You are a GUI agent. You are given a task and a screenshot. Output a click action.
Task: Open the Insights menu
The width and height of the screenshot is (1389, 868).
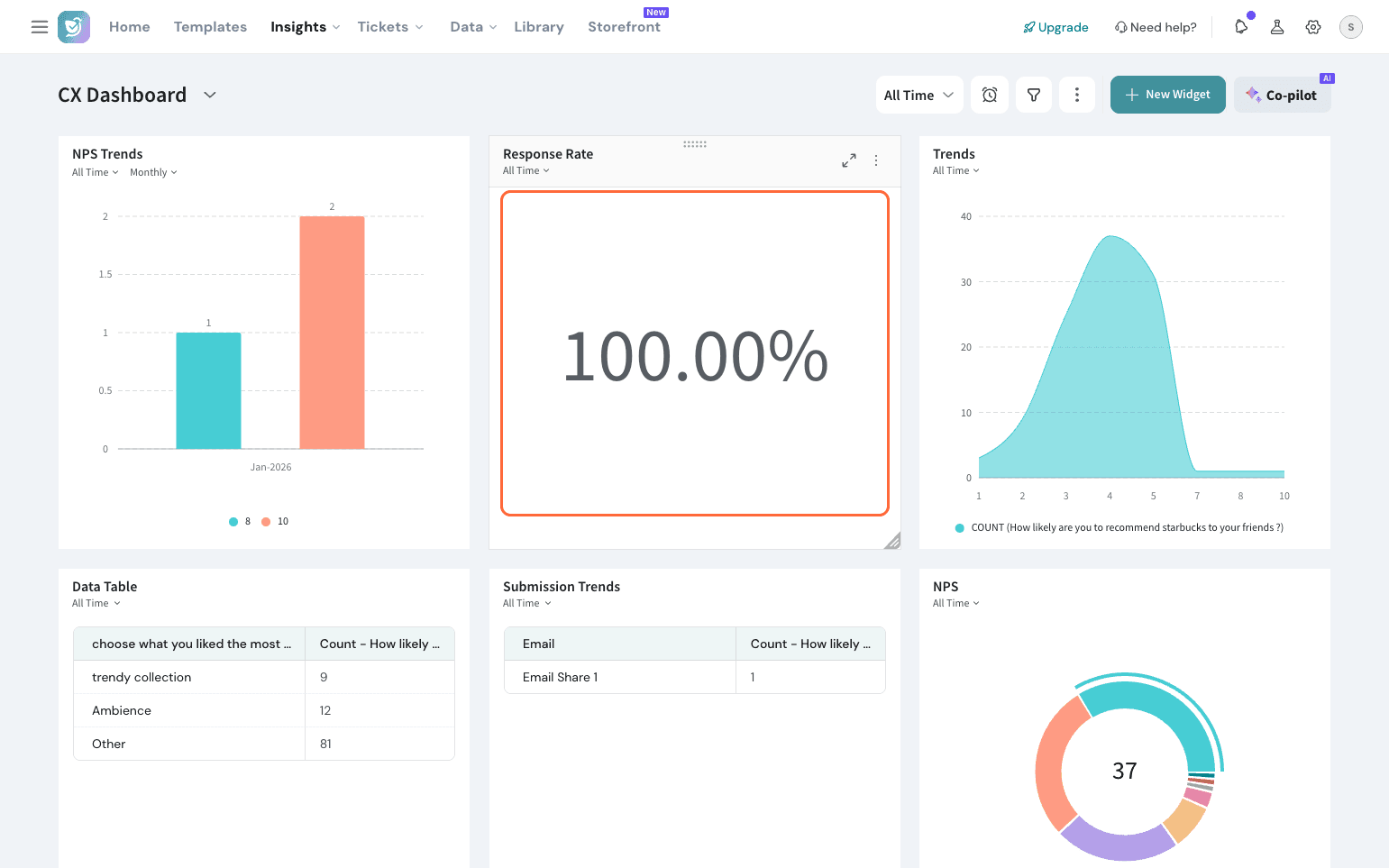tap(305, 27)
